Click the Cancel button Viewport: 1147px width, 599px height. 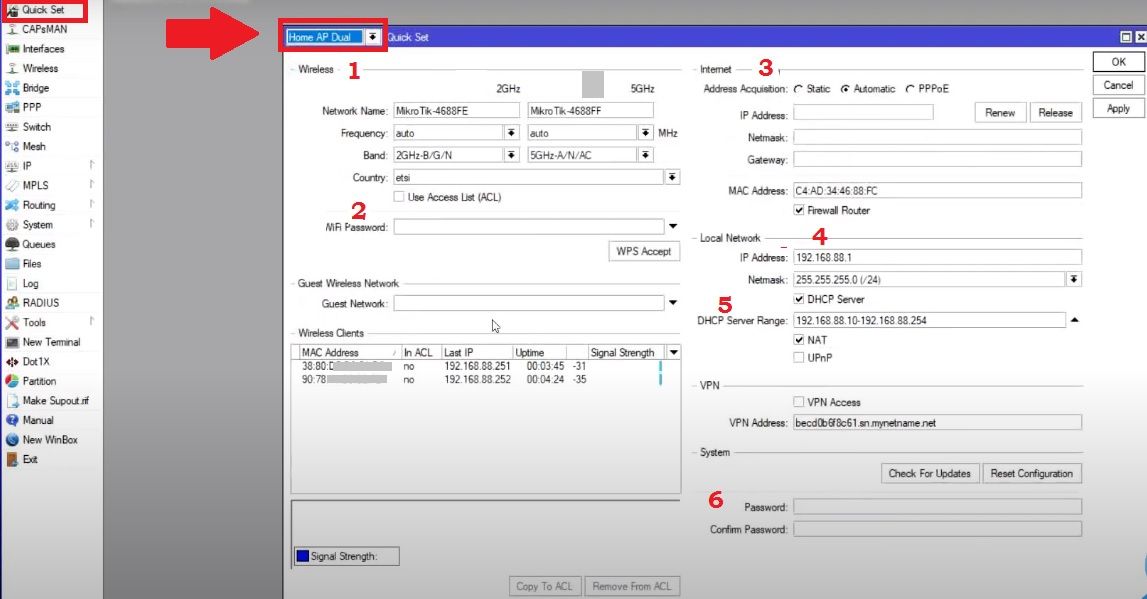pos(1118,86)
